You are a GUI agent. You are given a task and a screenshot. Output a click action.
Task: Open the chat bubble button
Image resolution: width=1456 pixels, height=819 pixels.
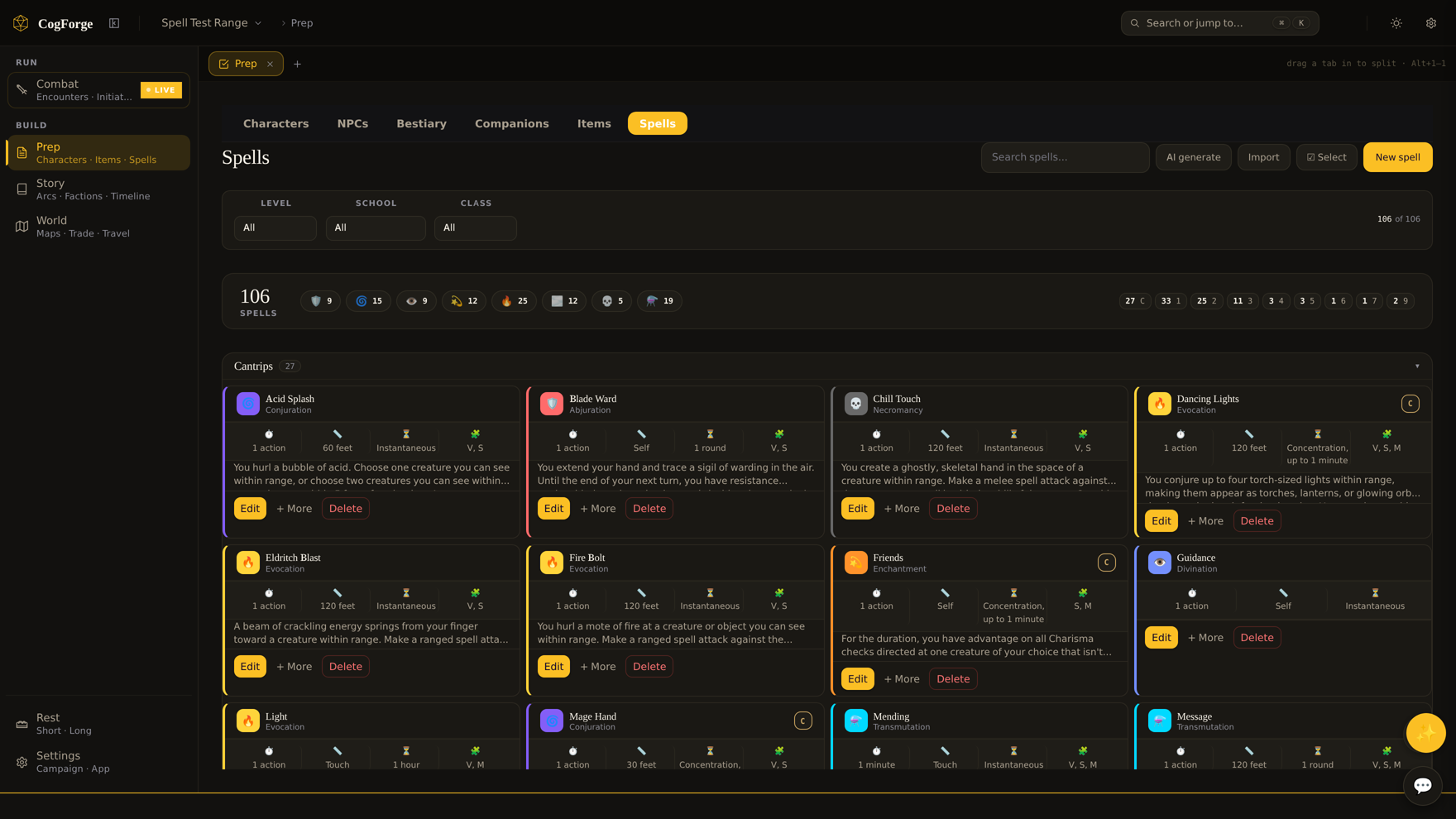coord(1423,785)
